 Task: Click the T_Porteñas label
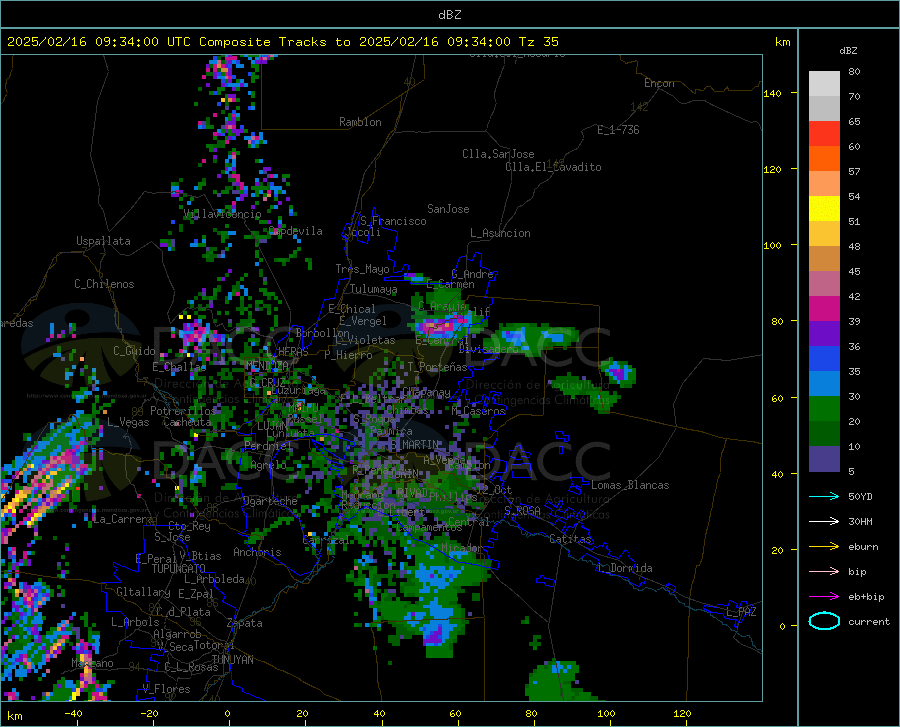(x=437, y=367)
